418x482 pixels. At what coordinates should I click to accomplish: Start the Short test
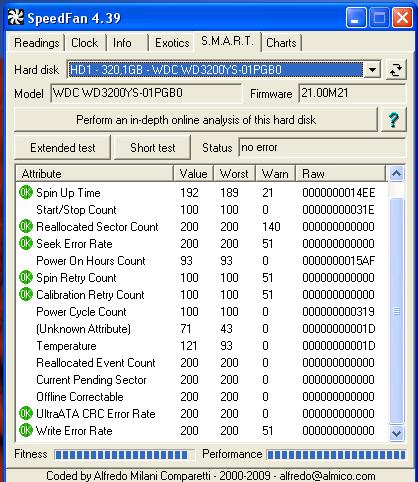click(x=153, y=148)
